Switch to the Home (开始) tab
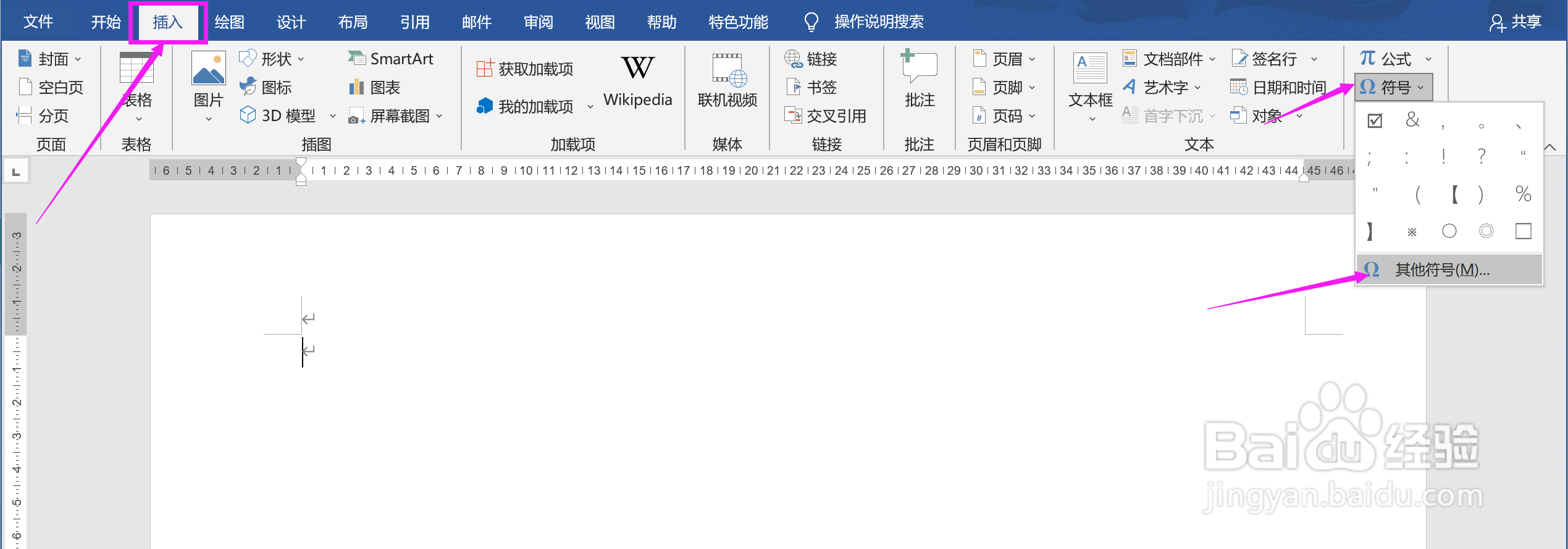Viewport: 1568px width, 549px height. (106, 22)
